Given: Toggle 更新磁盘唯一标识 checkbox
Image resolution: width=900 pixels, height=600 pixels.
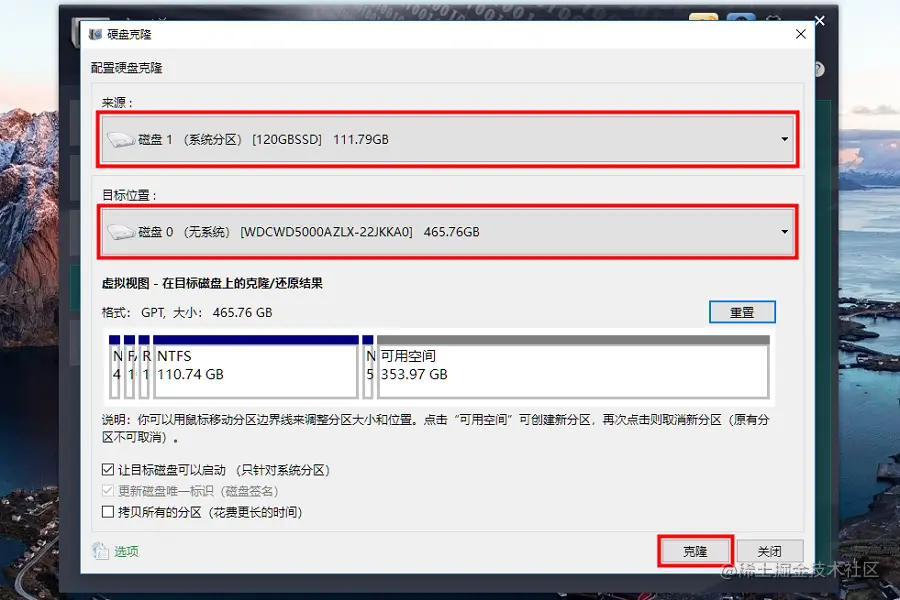Looking at the screenshot, I should pyautogui.click(x=108, y=491).
